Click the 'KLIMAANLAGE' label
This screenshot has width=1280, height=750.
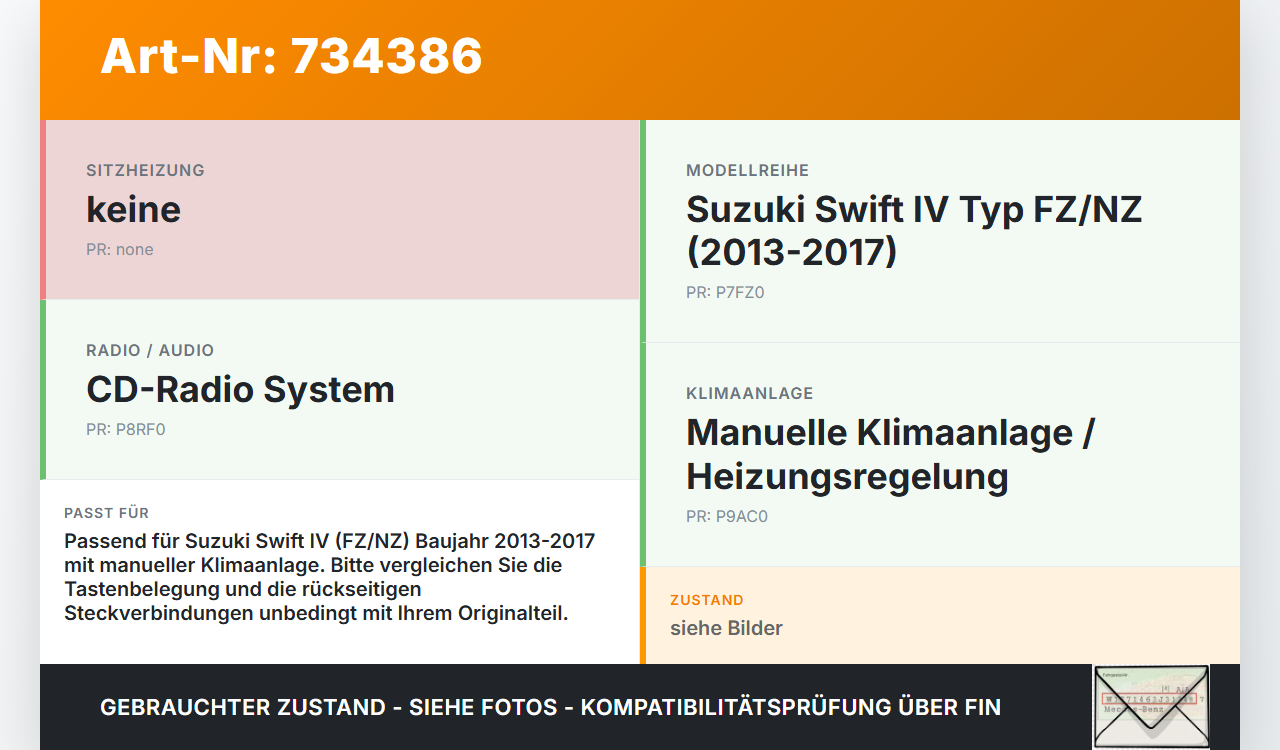click(749, 393)
